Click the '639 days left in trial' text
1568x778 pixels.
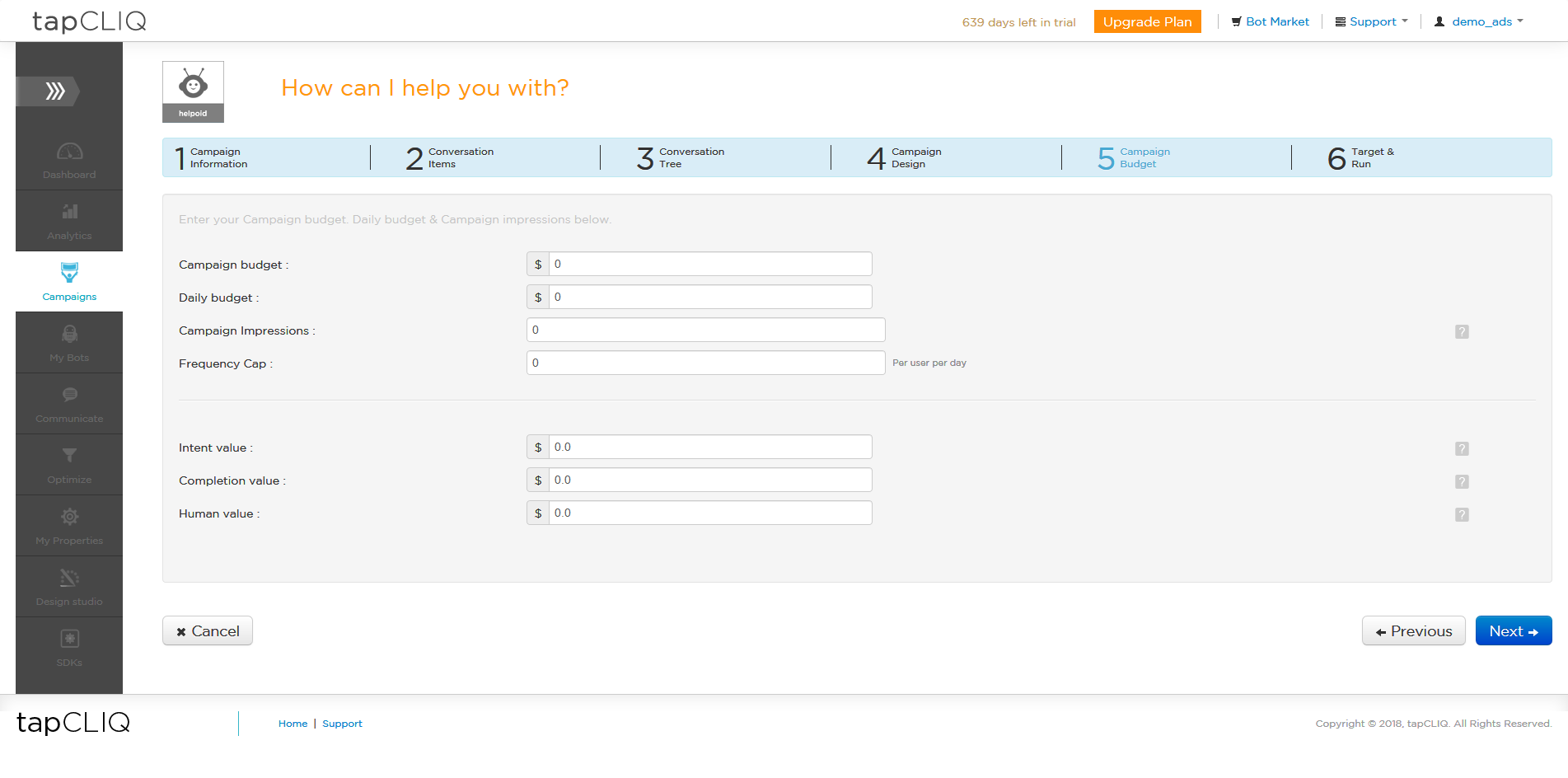[x=1018, y=22]
